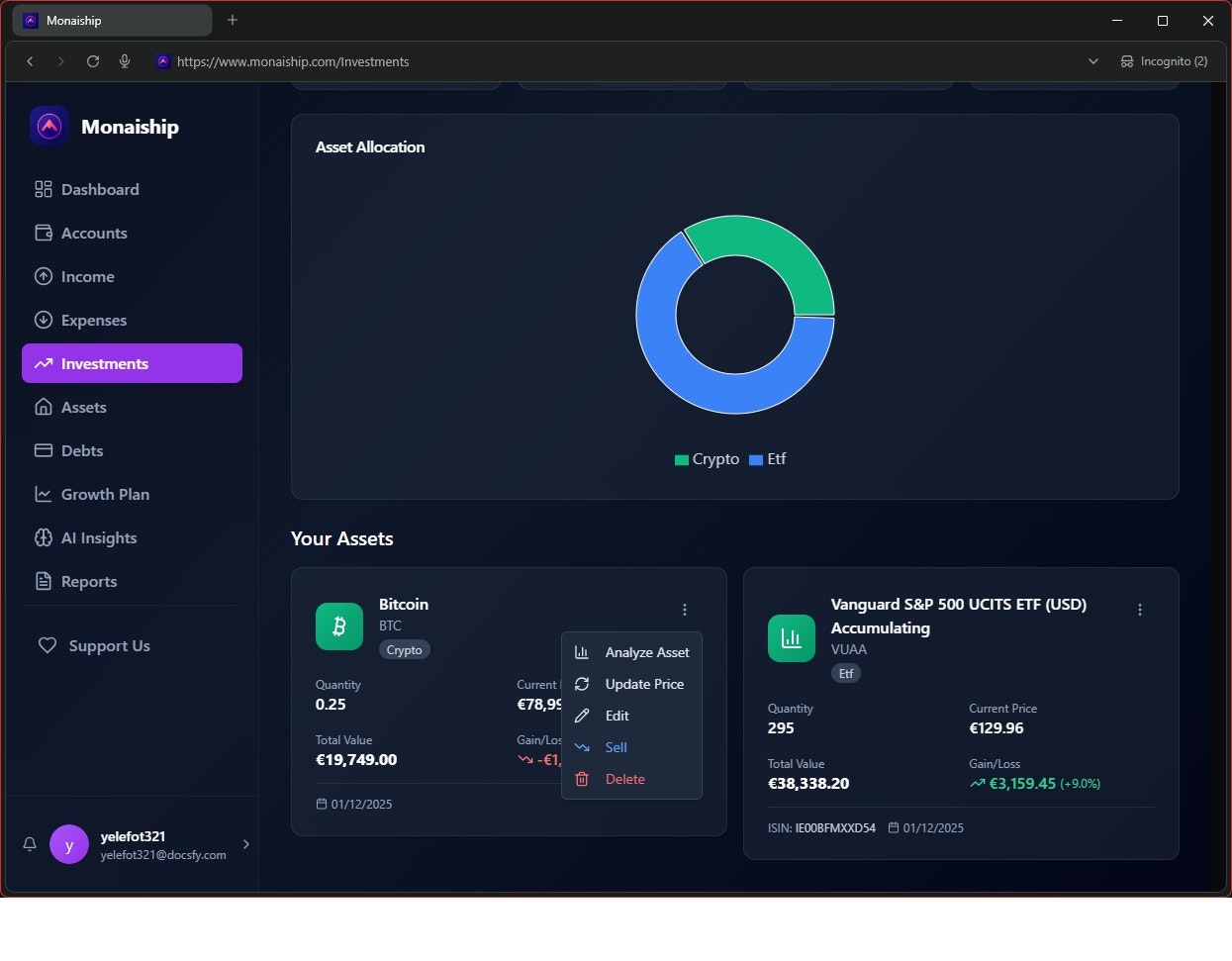Choose Analyze Asset from context menu
This screenshot has width=1232, height=961.
(x=631, y=652)
